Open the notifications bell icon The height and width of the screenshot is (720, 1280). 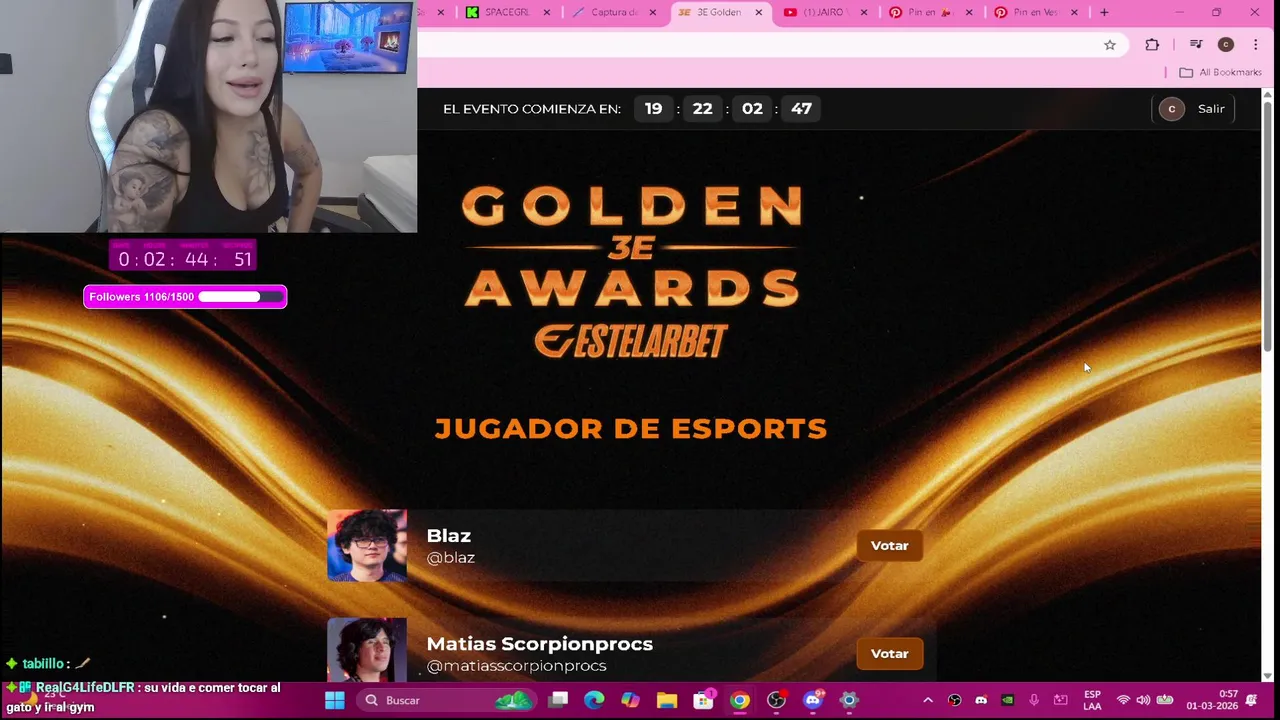coord(1252,700)
